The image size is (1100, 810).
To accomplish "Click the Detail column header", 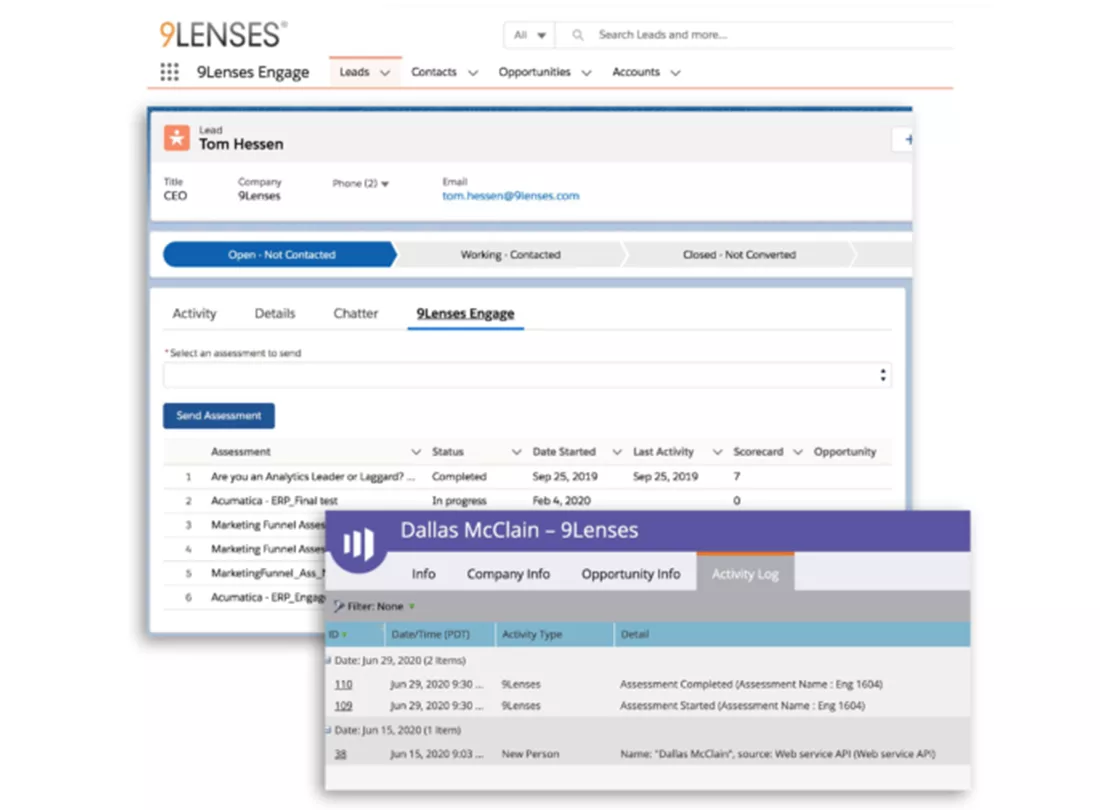I will (793, 634).
